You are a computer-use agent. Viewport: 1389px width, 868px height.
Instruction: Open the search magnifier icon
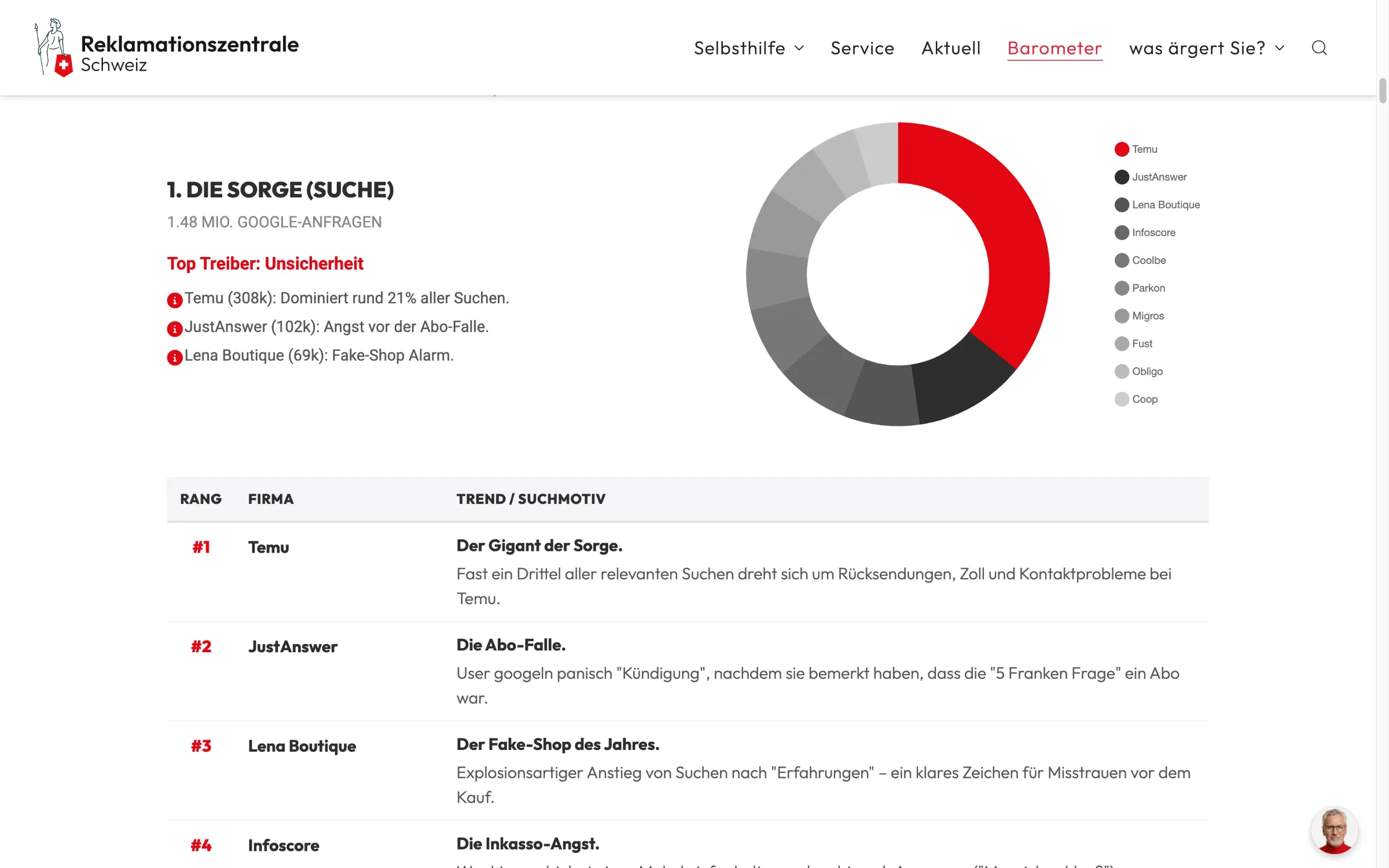pos(1319,47)
